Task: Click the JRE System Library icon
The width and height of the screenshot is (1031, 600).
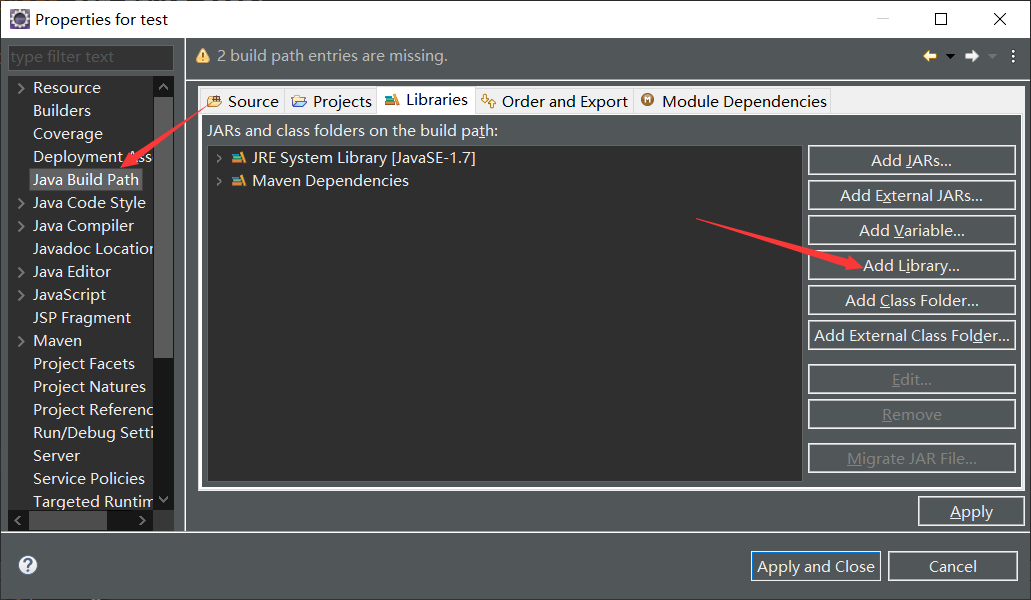Action: (x=239, y=158)
